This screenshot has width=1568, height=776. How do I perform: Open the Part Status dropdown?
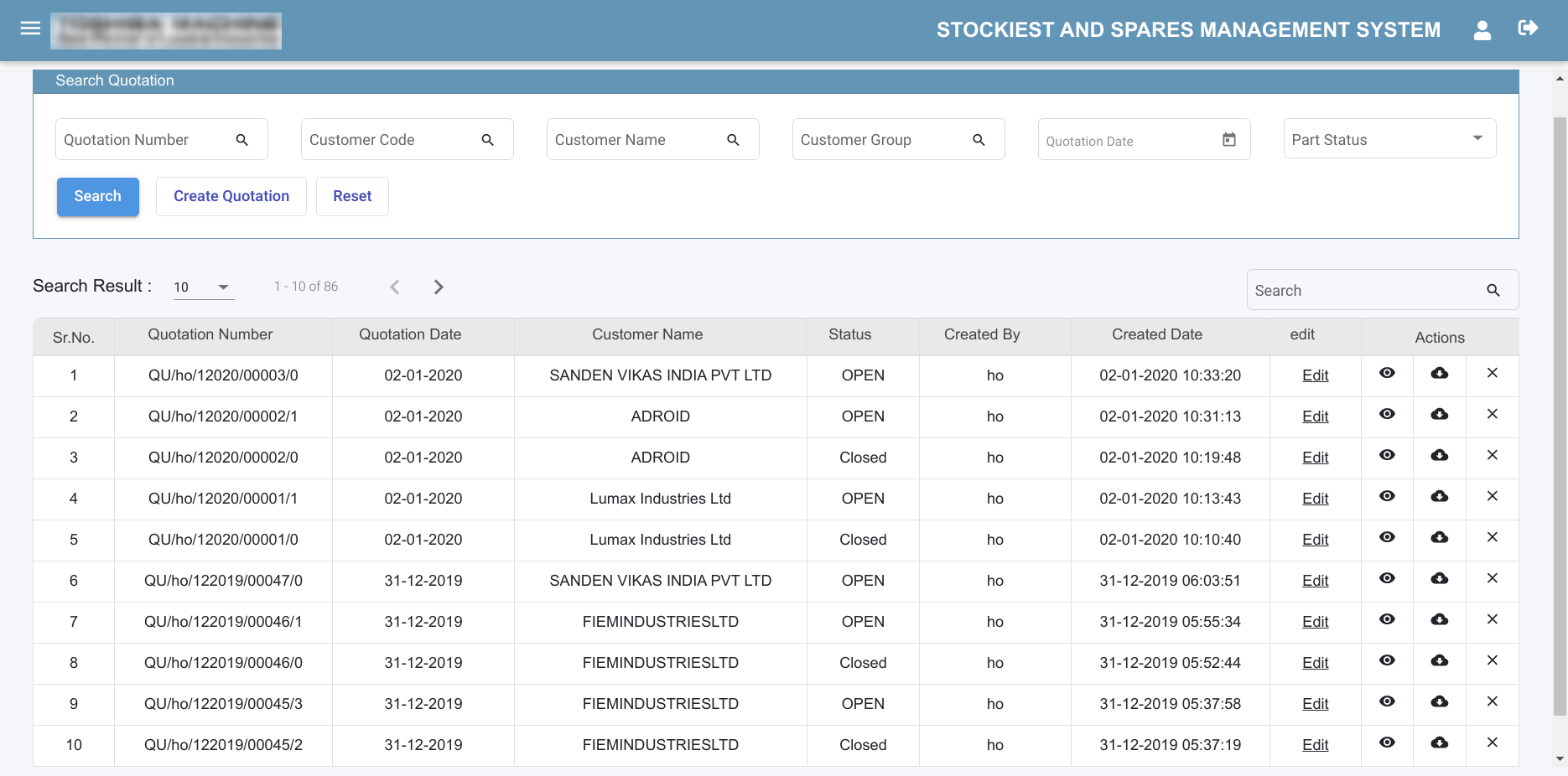click(x=1389, y=139)
